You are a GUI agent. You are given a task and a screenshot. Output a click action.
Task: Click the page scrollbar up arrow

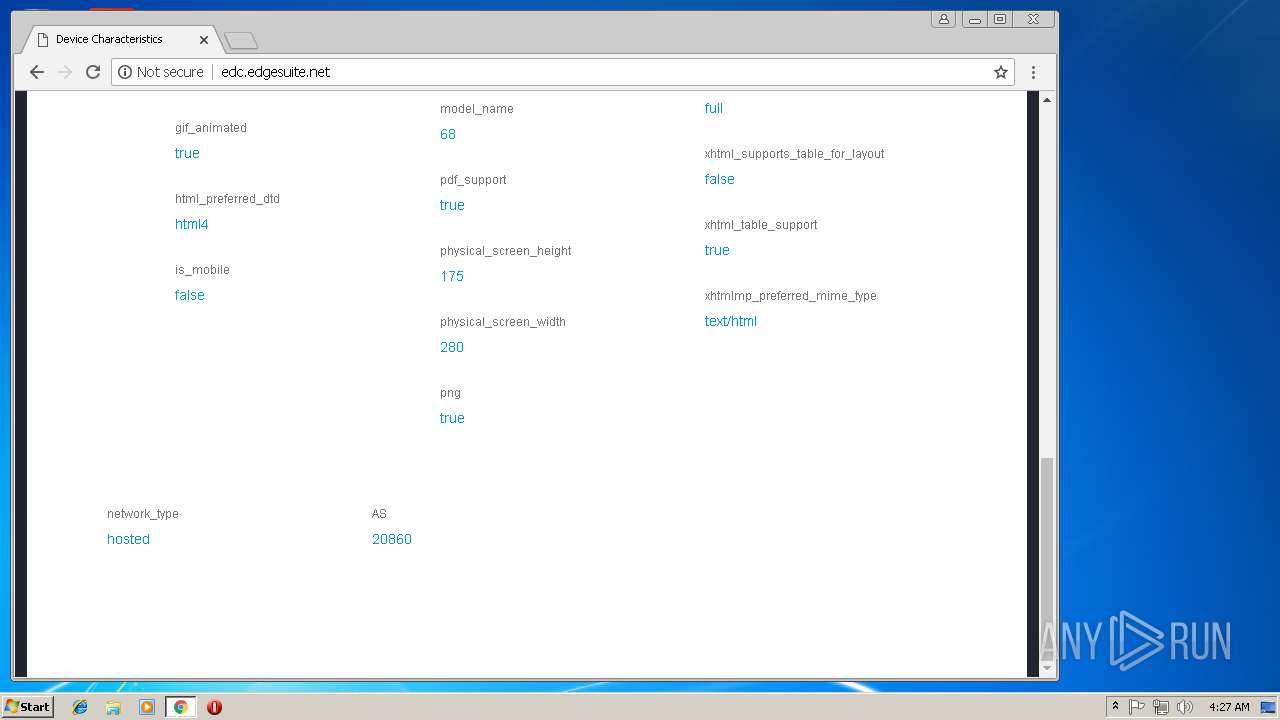(1047, 99)
